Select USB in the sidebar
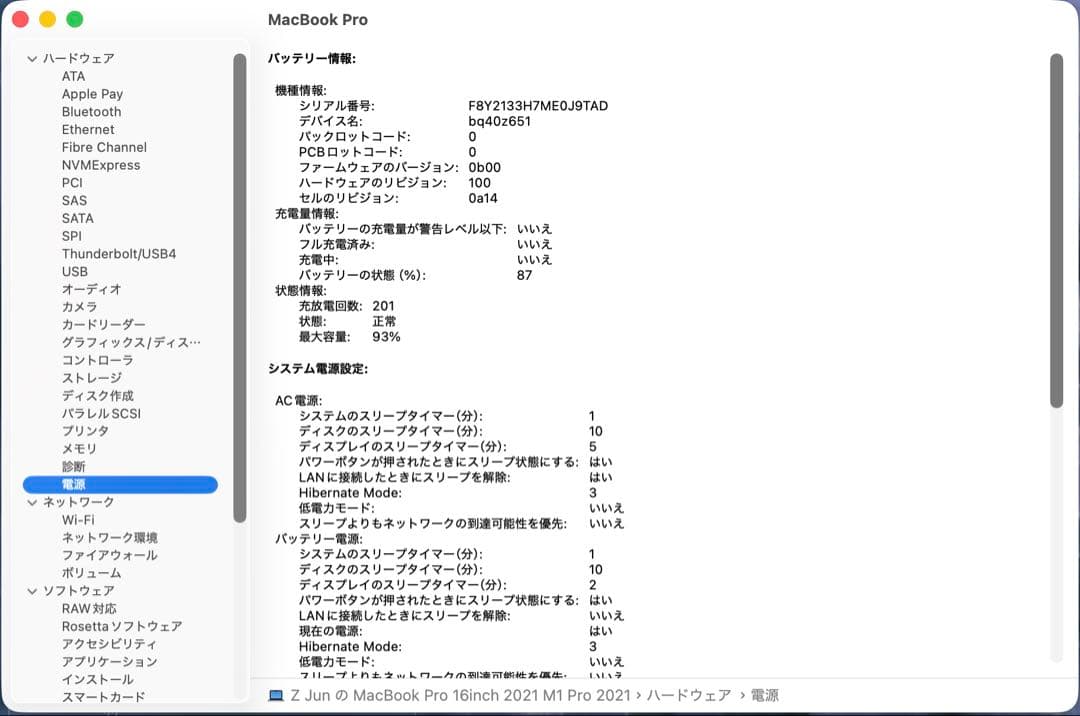The image size is (1080, 716). 75,272
